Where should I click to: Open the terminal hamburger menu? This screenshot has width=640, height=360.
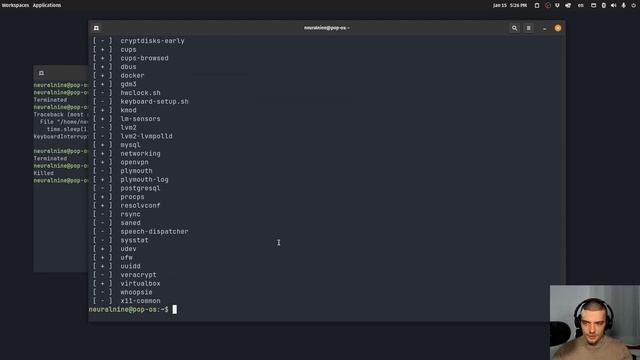(x=528, y=28)
